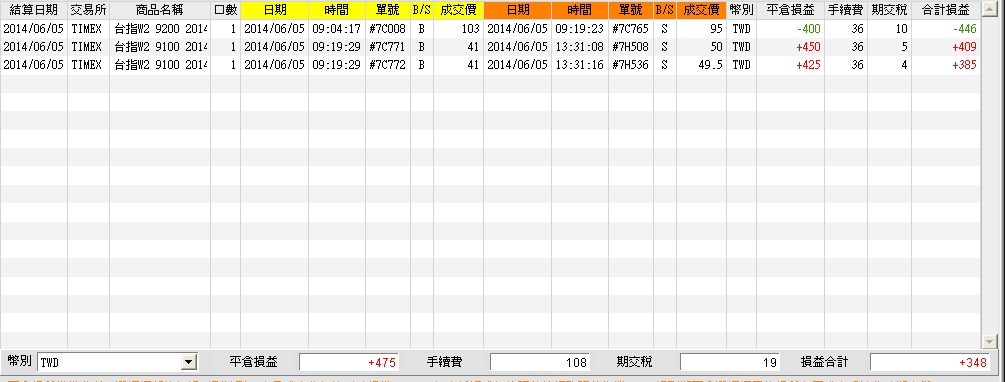
Task: Sort by the 口數 column header
Action: (226, 10)
